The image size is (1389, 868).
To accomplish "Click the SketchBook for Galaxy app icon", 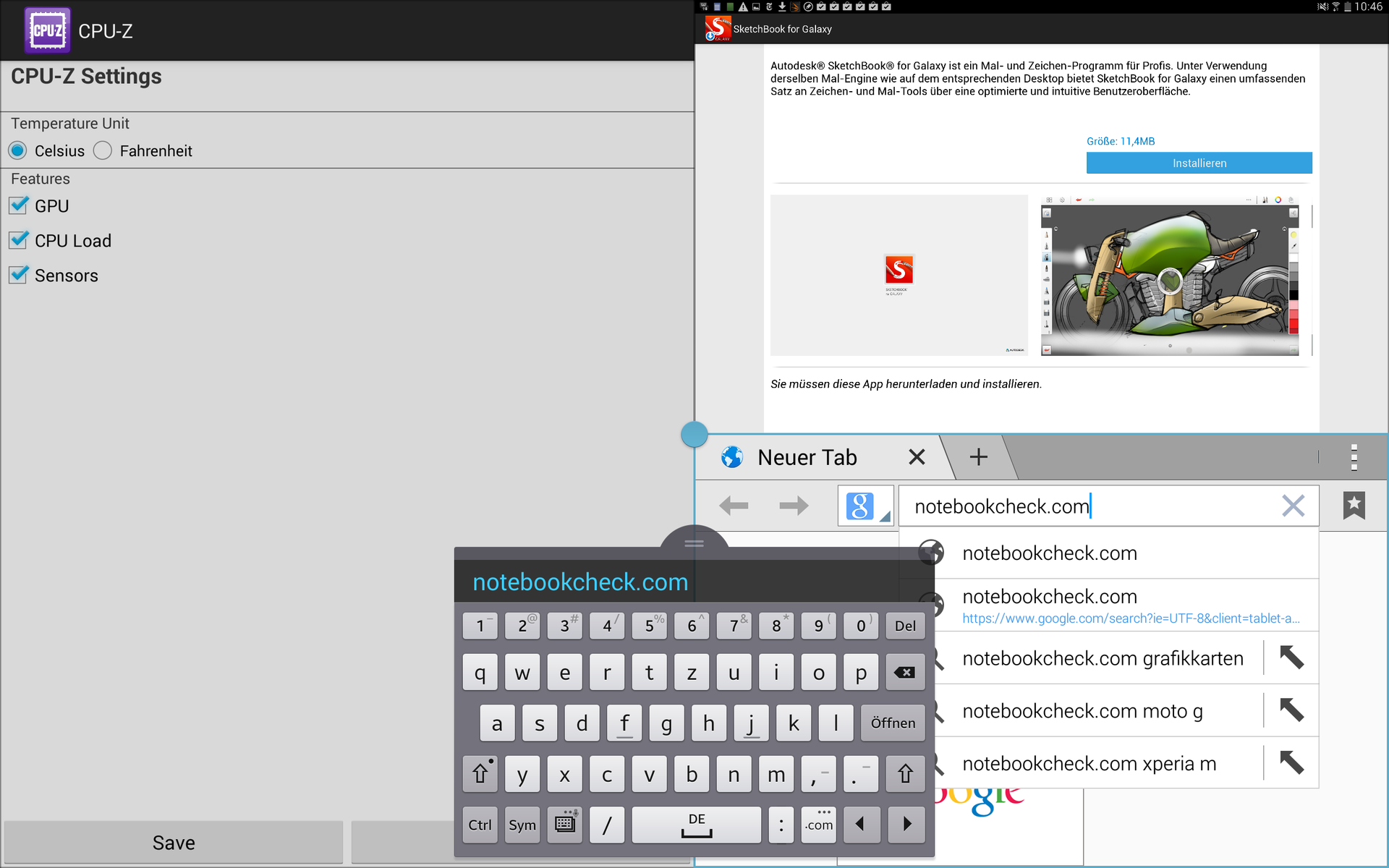I will pyautogui.click(x=717, y=29).
